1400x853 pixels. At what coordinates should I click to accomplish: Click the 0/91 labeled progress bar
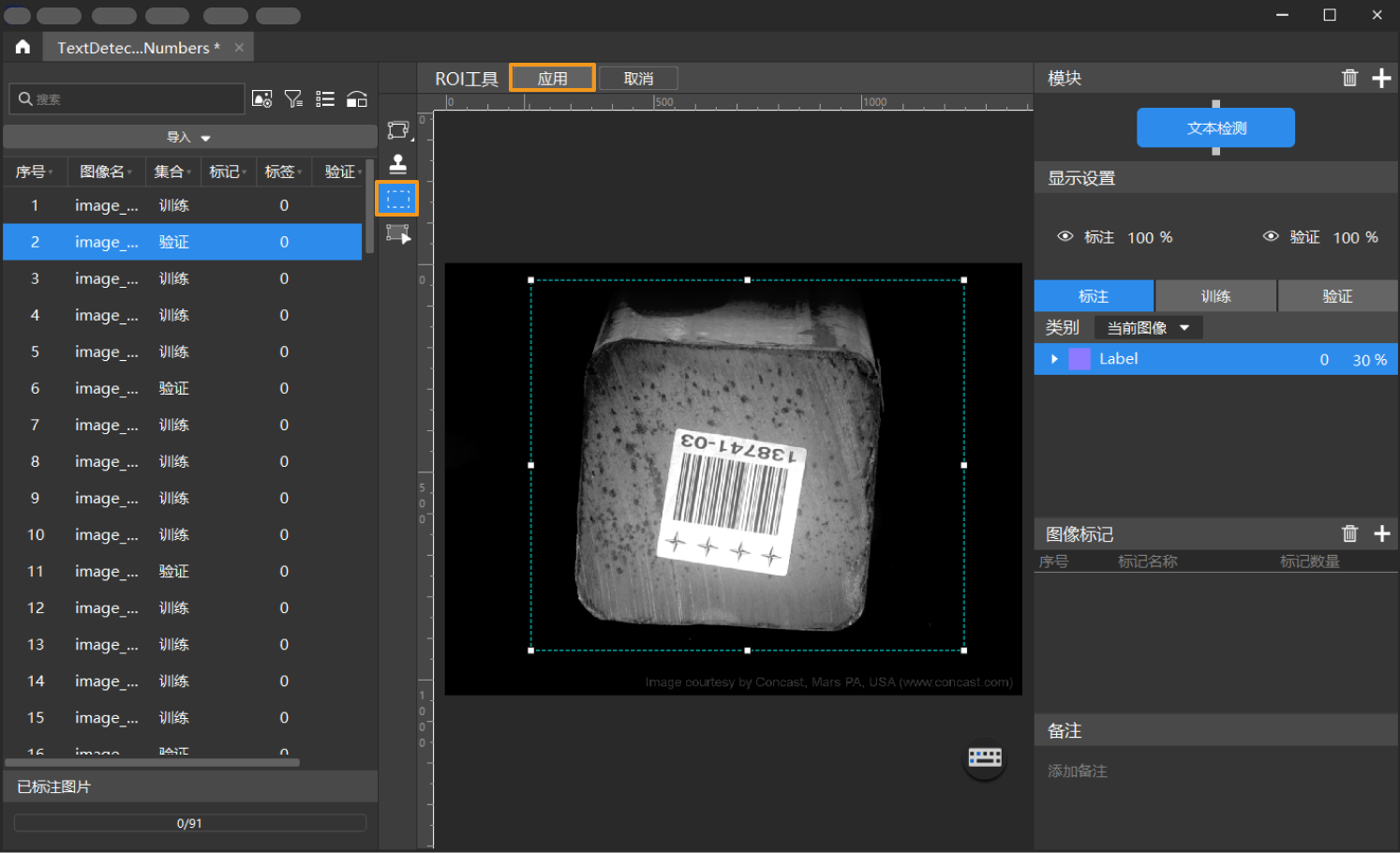[189, 823]
